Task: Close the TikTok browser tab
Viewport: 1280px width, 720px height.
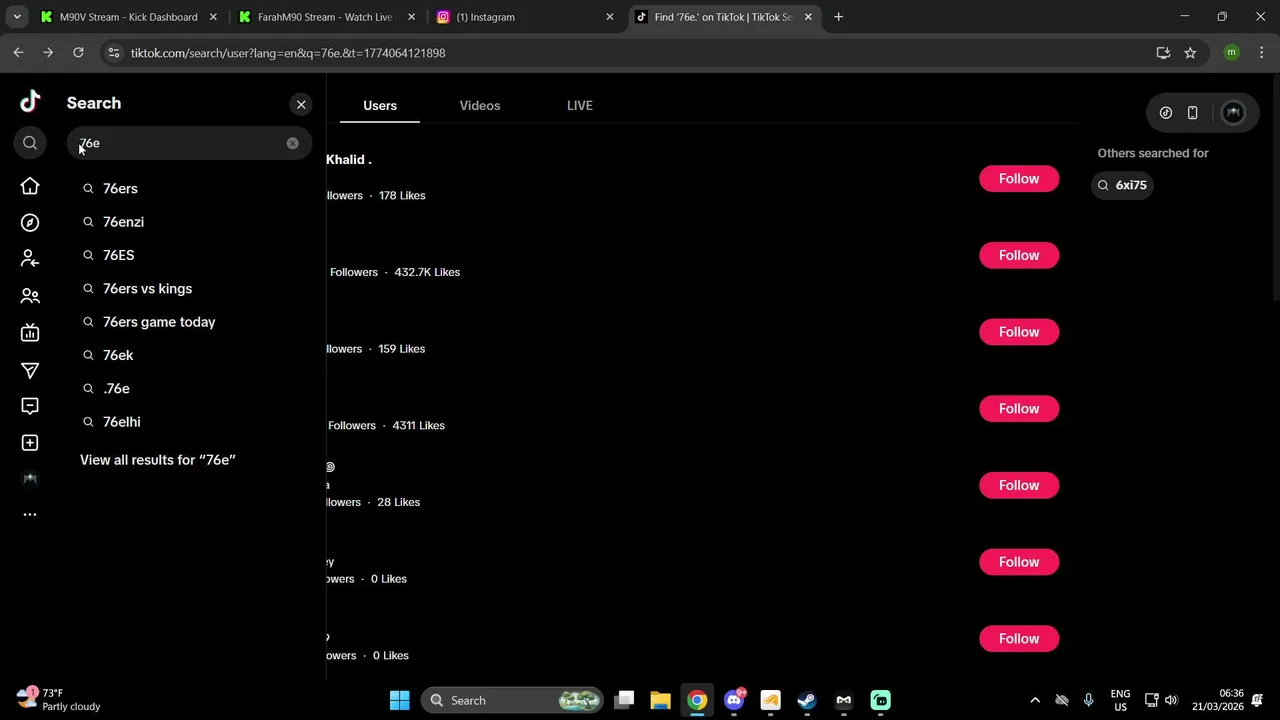Action: (808, 17)
